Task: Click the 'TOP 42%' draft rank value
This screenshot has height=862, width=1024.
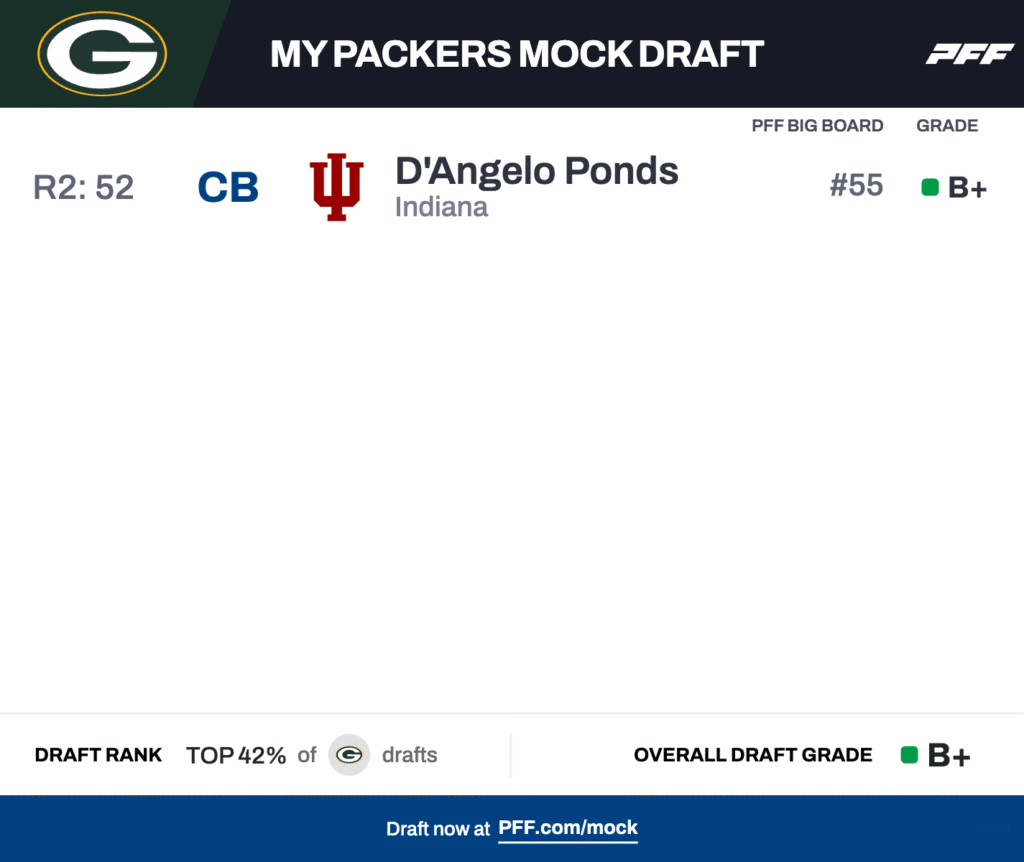Action: click(236, 755)
